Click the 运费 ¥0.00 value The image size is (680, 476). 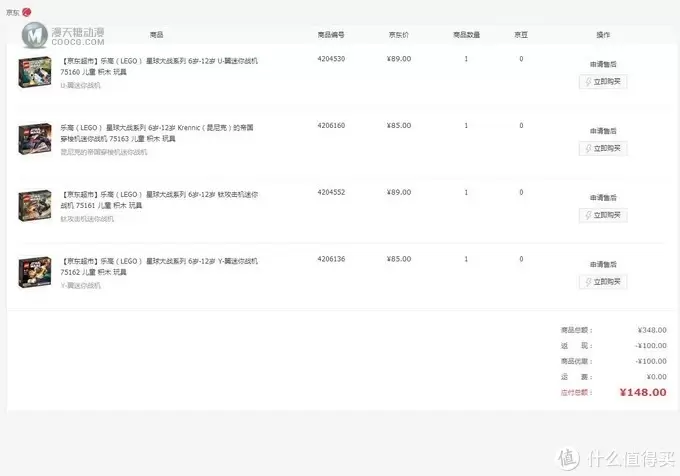[x=657, y=377]
